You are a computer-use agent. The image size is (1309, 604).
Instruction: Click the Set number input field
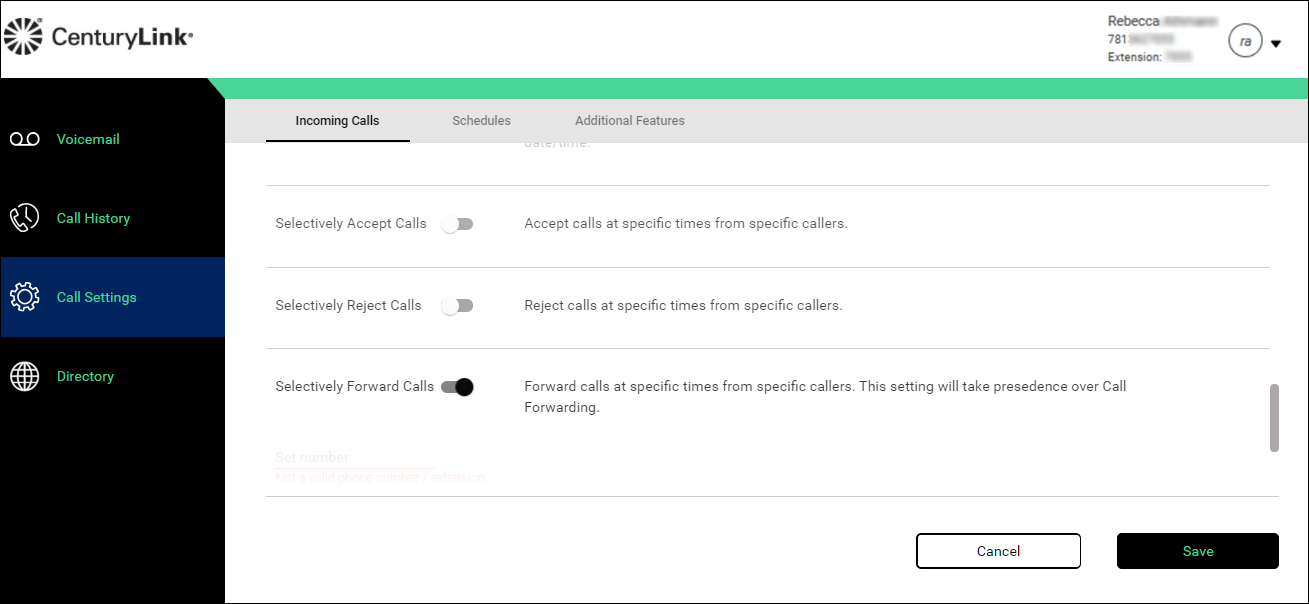click(x=354, y=458)
